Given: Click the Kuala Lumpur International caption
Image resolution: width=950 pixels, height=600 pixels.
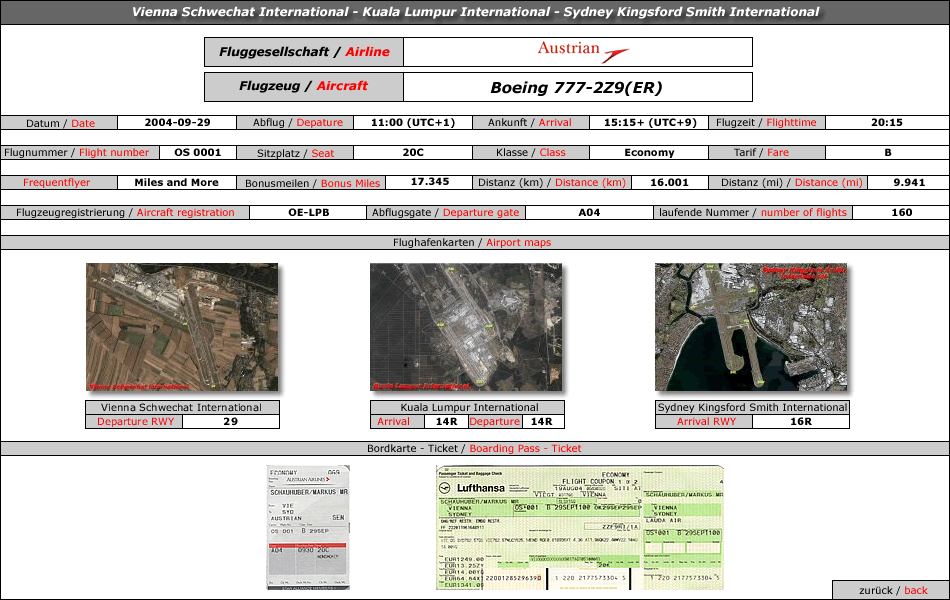Looking at the screenshot, I should pos(469,407).
